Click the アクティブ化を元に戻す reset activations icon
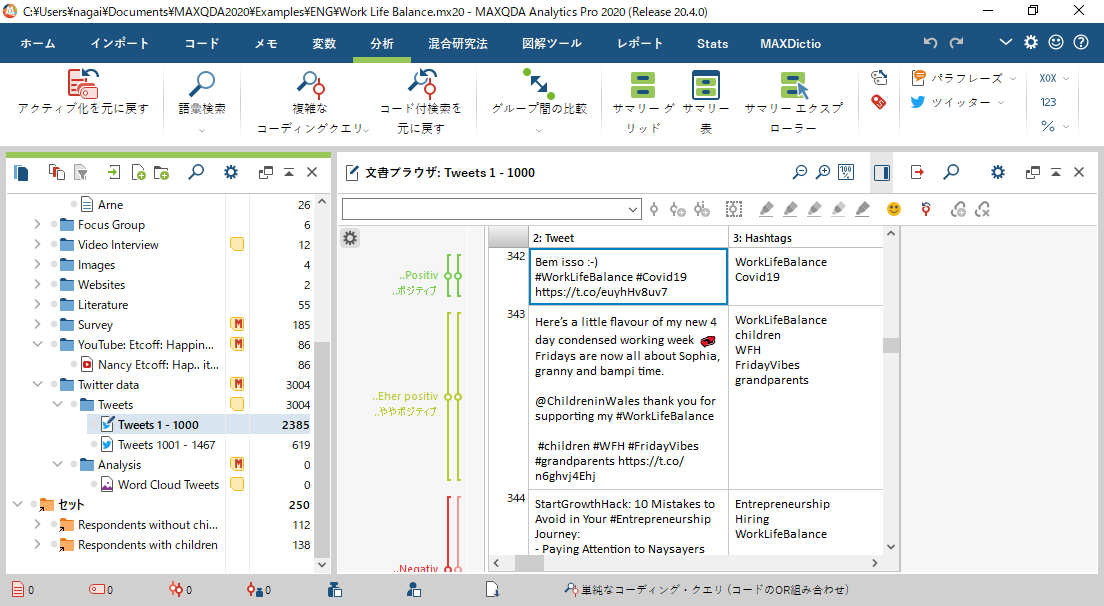 tap(83, 83)
